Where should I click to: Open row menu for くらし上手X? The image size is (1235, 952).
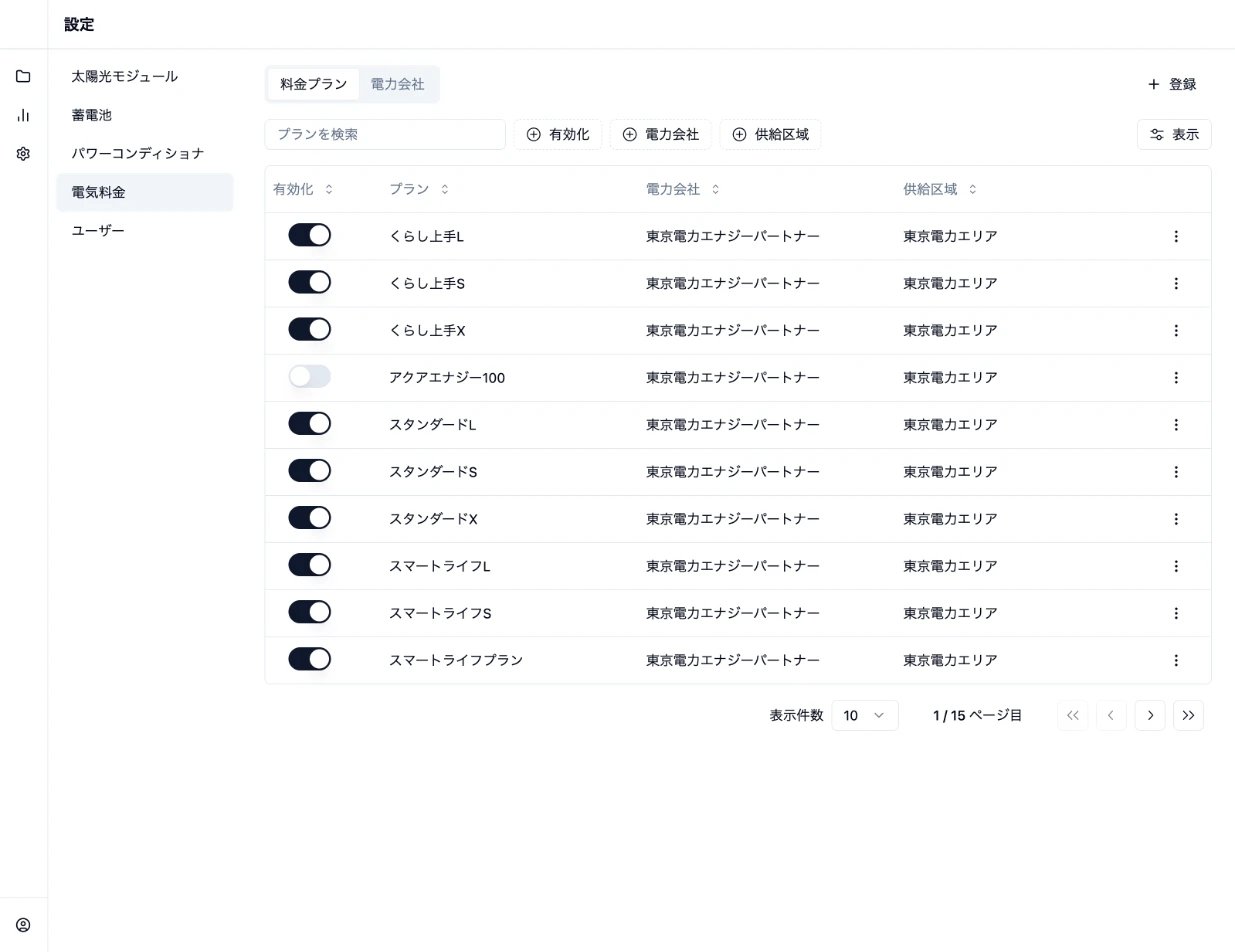[x=1176, y=330]
